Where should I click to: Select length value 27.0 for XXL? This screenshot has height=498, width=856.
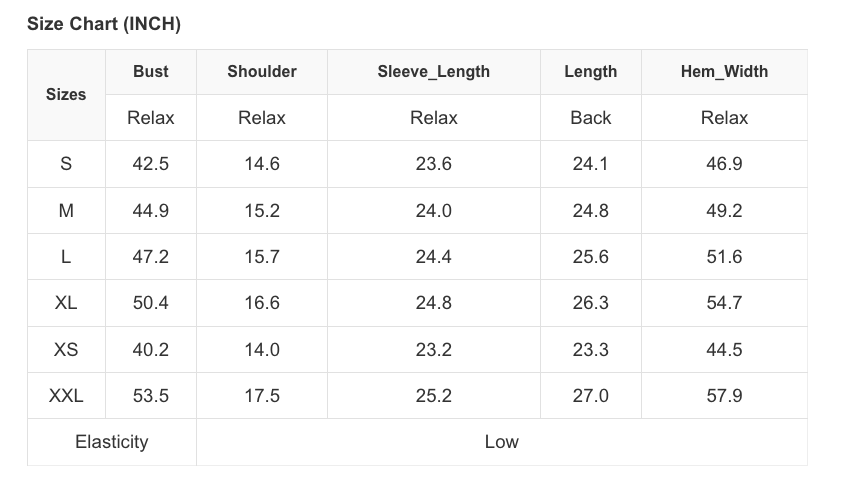coord(590,396)
